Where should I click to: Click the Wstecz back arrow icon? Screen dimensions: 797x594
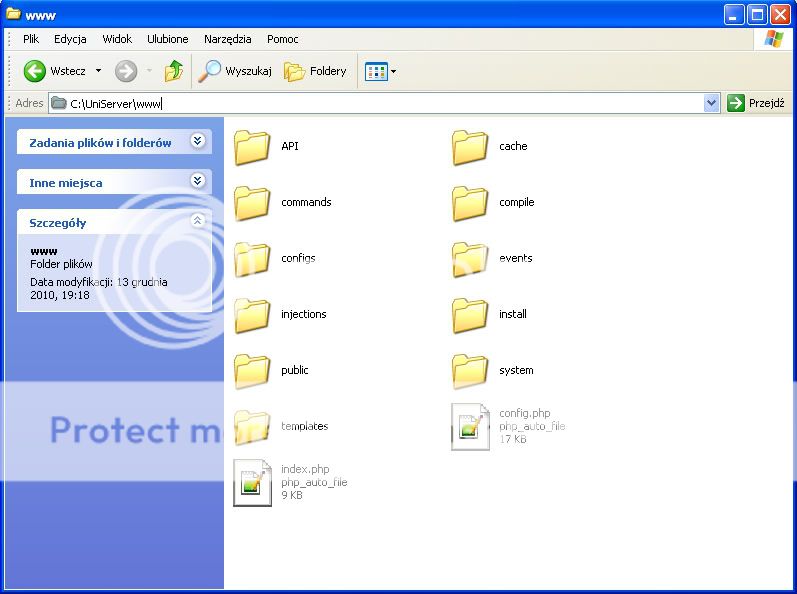point(35,71)
